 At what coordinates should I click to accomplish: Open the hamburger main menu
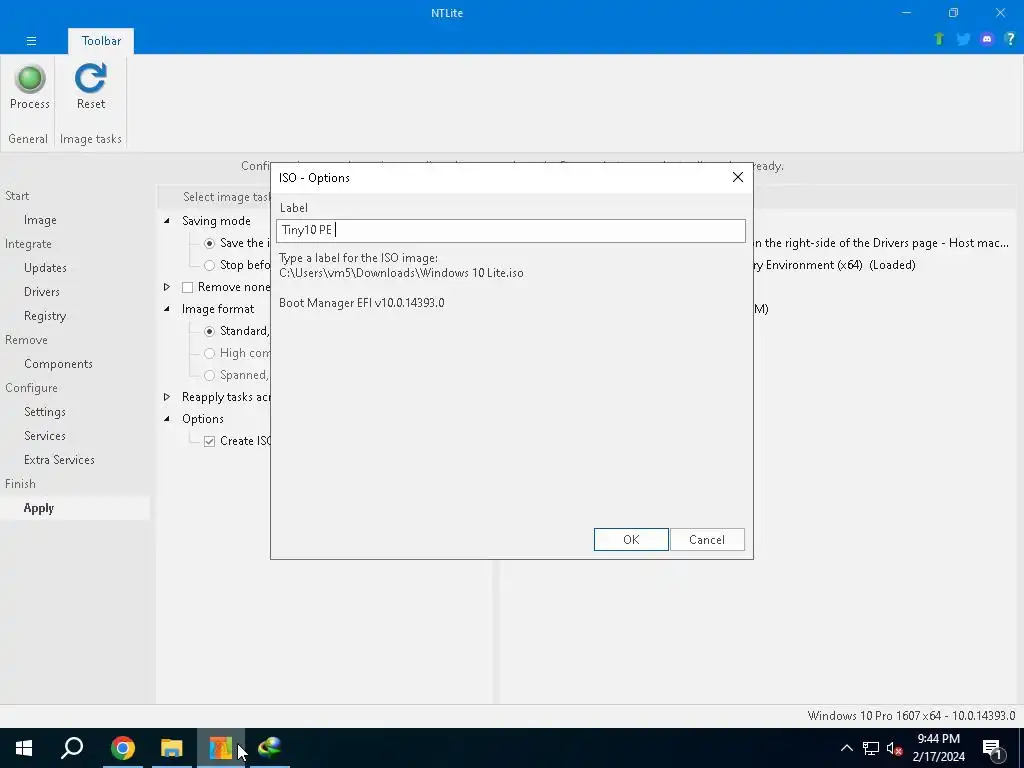[31, 40]
